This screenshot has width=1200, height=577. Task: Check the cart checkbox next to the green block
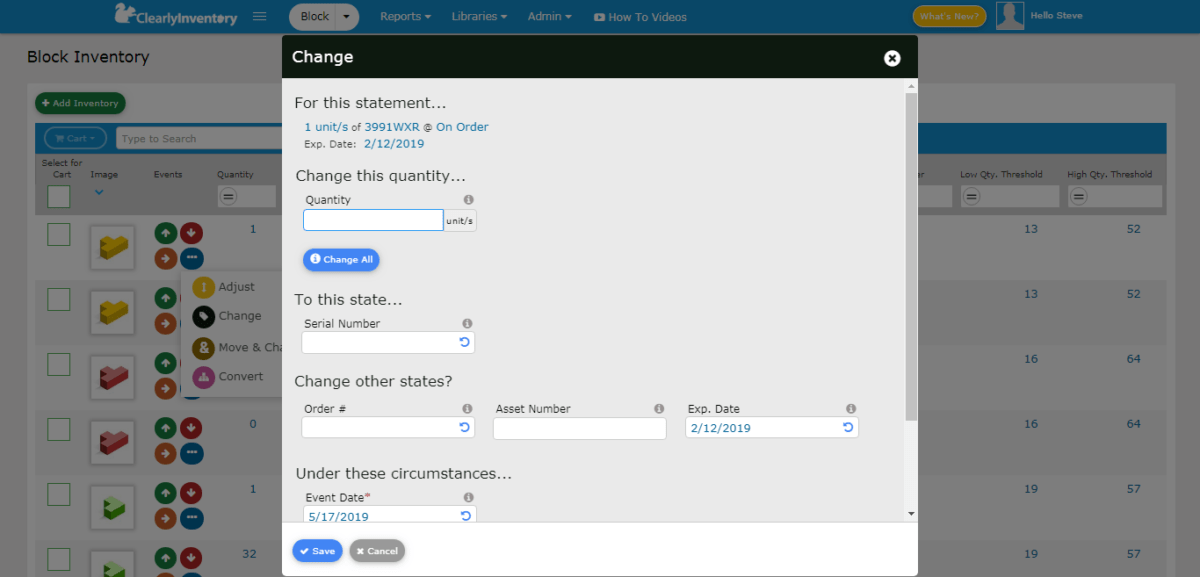pos(58,492)
